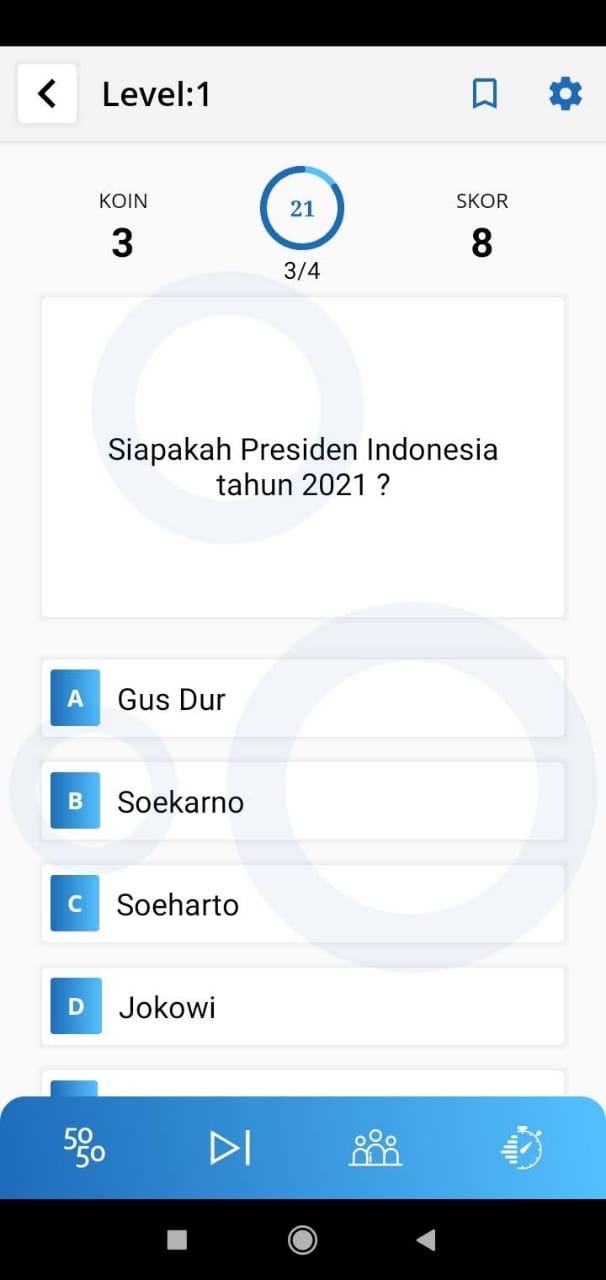Tap the SKOR value
606x1280 pixels.
tap(482, 243)
